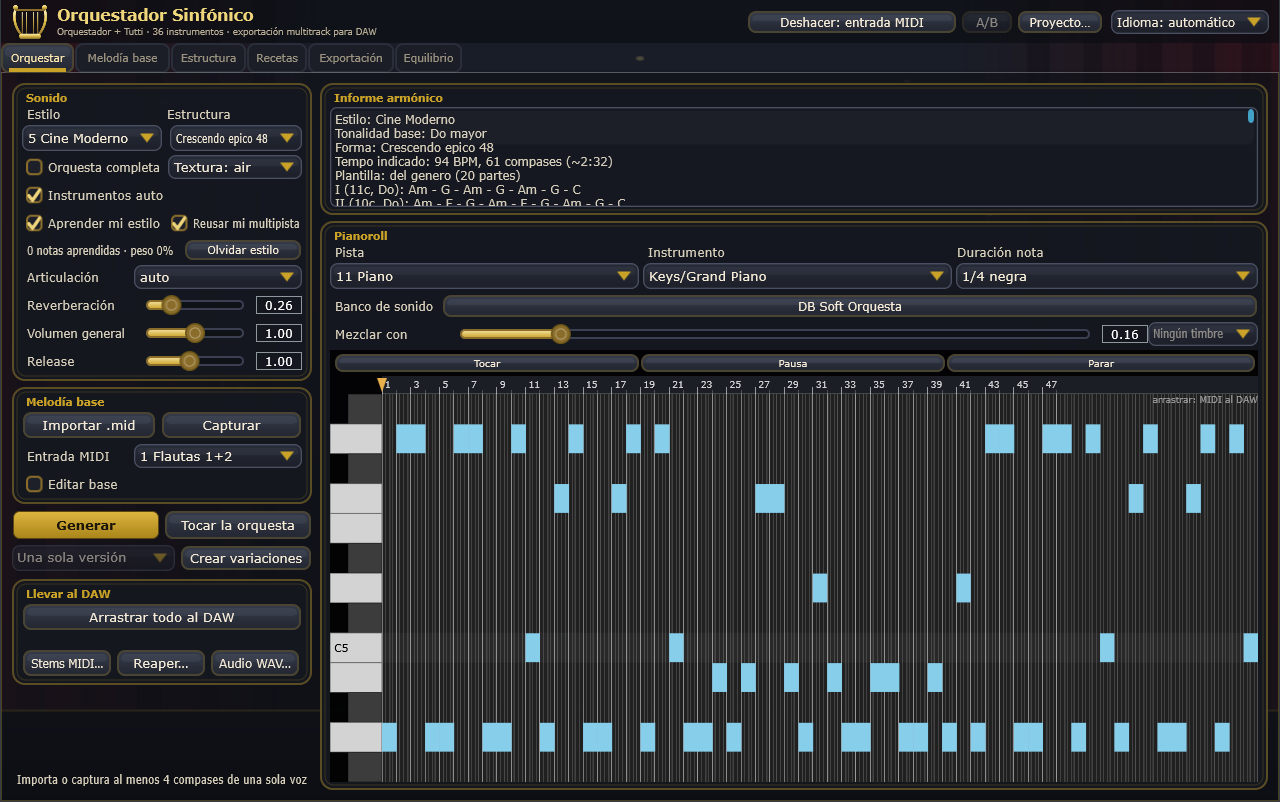1280x802 pixels.
Task: Open the Estructura tab
Action: (208, 58)
